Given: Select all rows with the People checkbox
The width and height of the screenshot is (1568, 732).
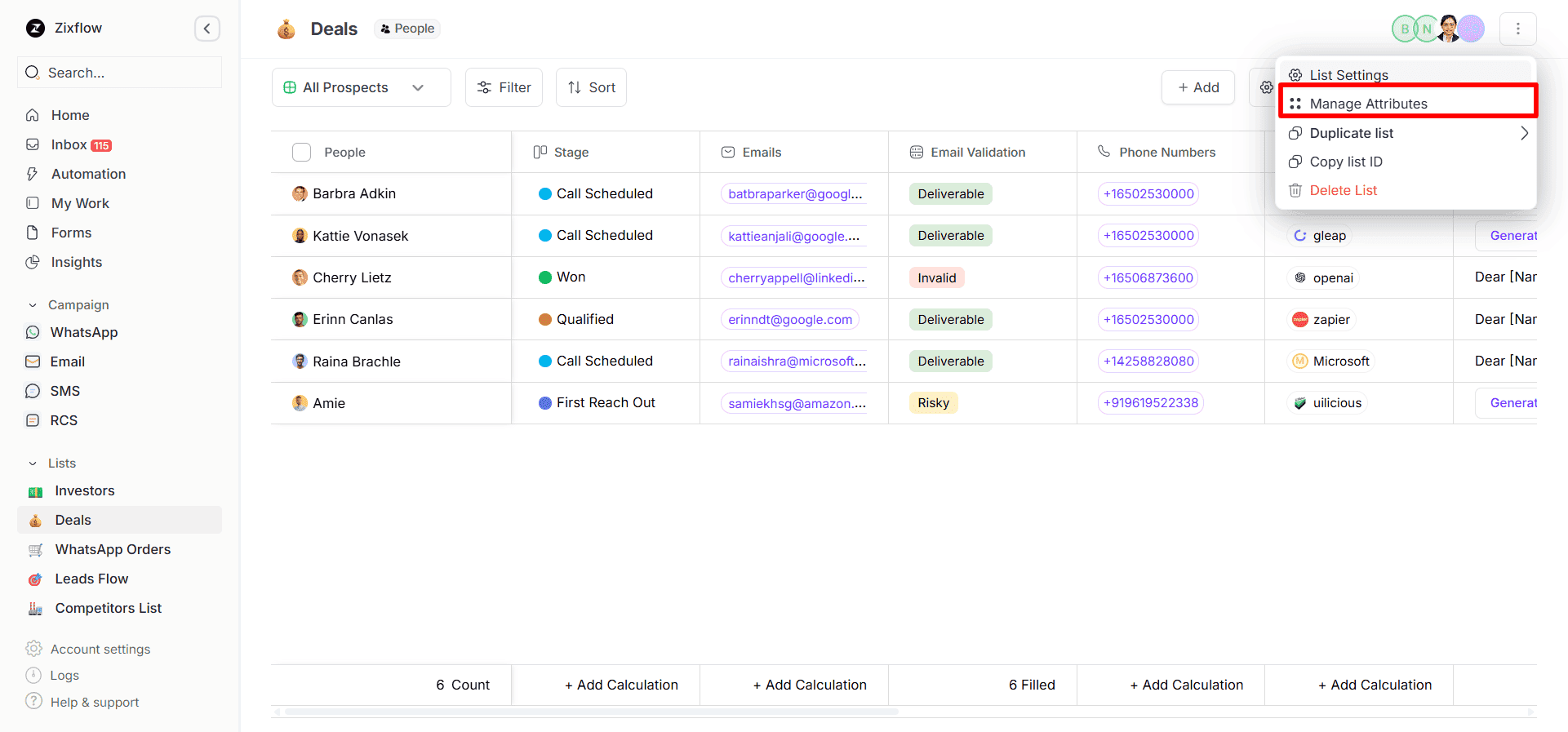Looking at the screenshot, I should point(301,152).
